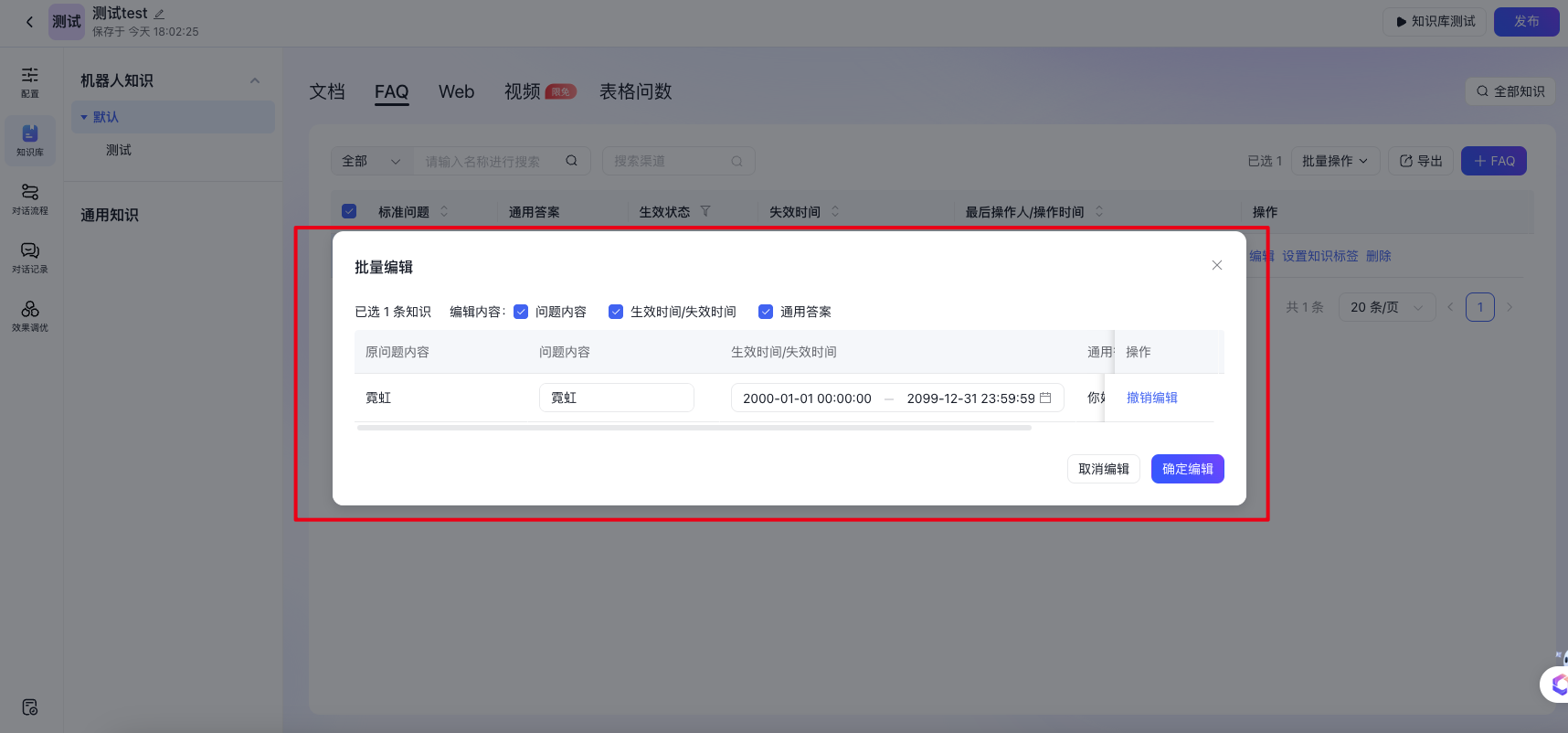1568x733 pixels.
Task: Uncheck the 通用答案 checkbox
Action: [x=766, y=312]
